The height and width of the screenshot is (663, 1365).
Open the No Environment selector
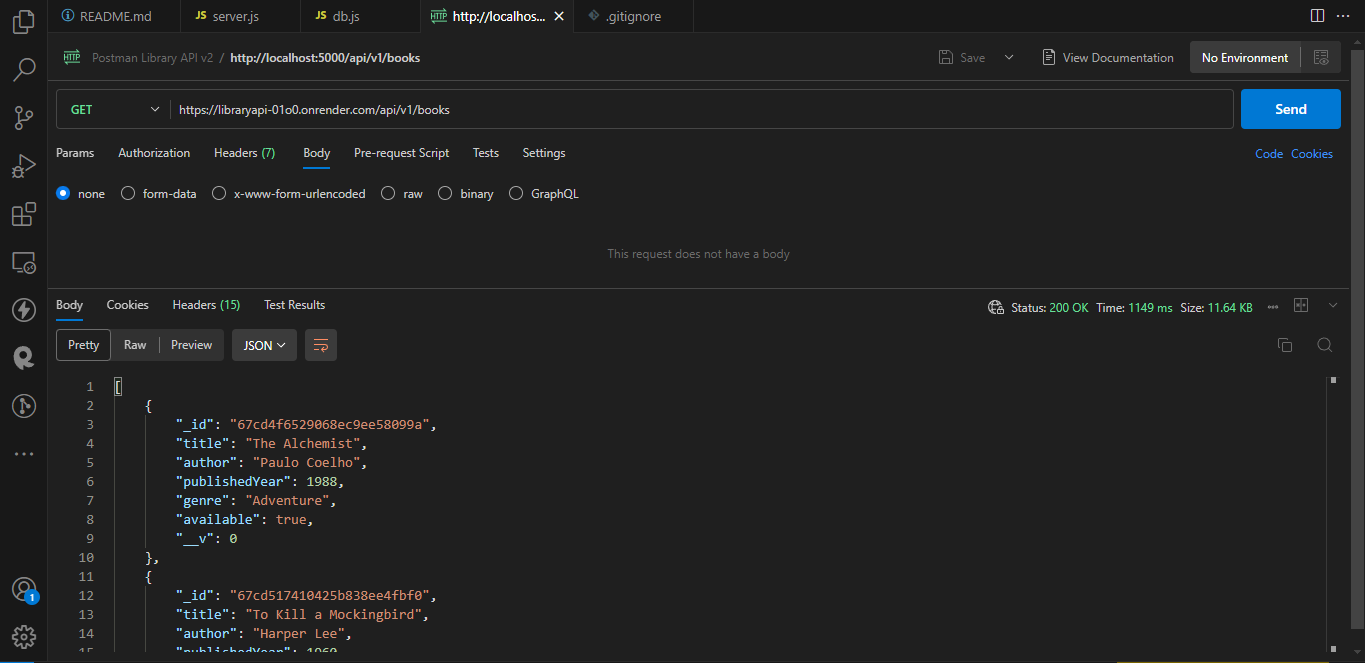pyautogui.click(x=1245, y=58)
